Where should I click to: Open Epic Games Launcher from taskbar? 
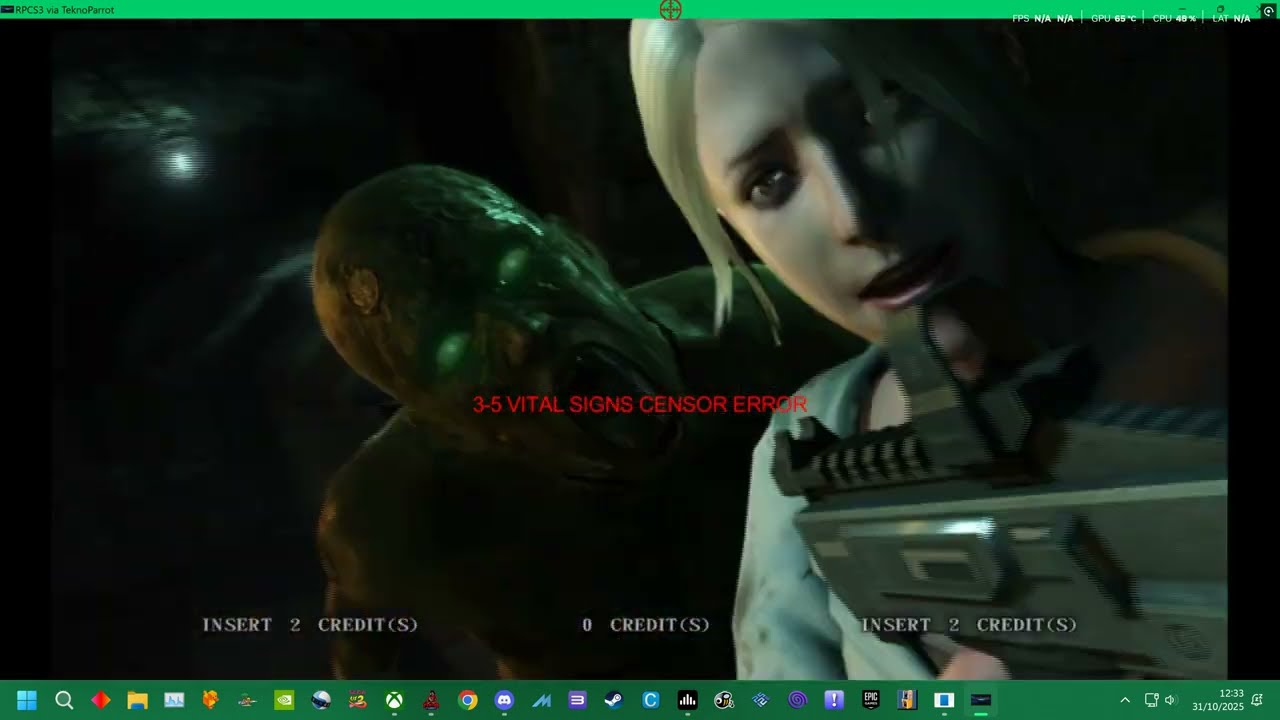point(871,700)
